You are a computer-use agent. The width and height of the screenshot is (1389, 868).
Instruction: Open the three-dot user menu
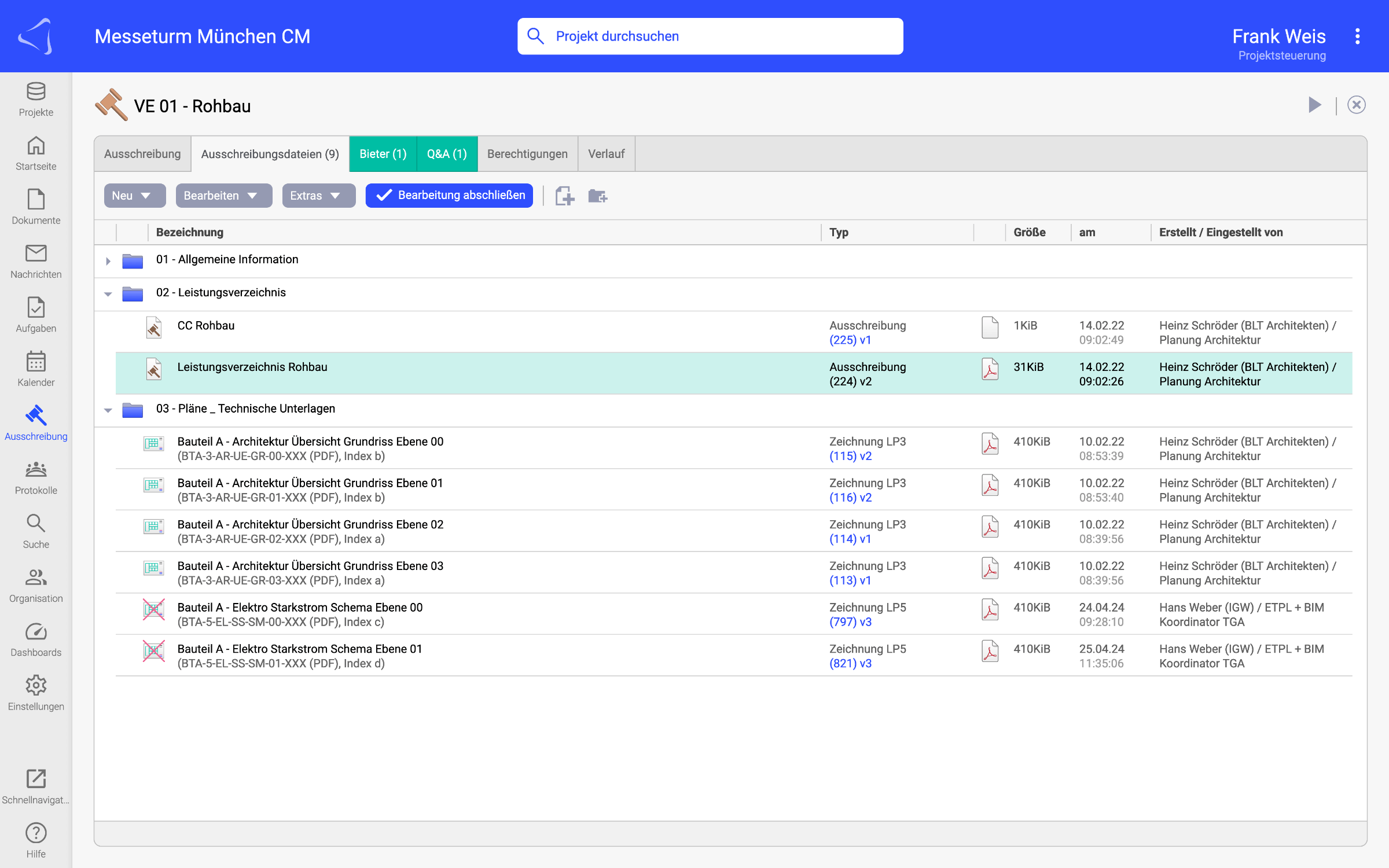[x=1357, y=36]
